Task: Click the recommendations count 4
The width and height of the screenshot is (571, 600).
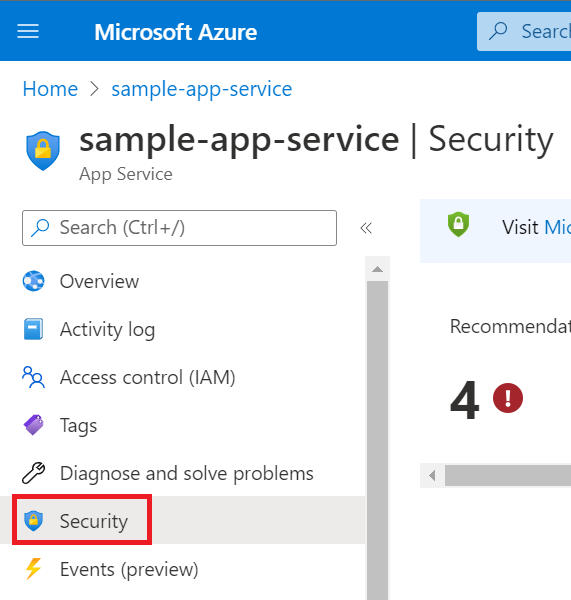Action: tap(464, 400)
